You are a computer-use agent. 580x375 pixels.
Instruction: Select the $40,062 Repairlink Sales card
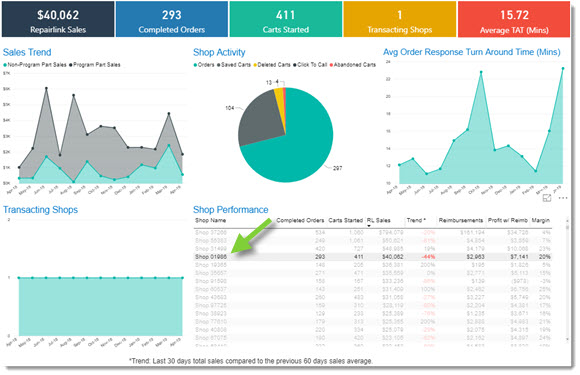58,19
